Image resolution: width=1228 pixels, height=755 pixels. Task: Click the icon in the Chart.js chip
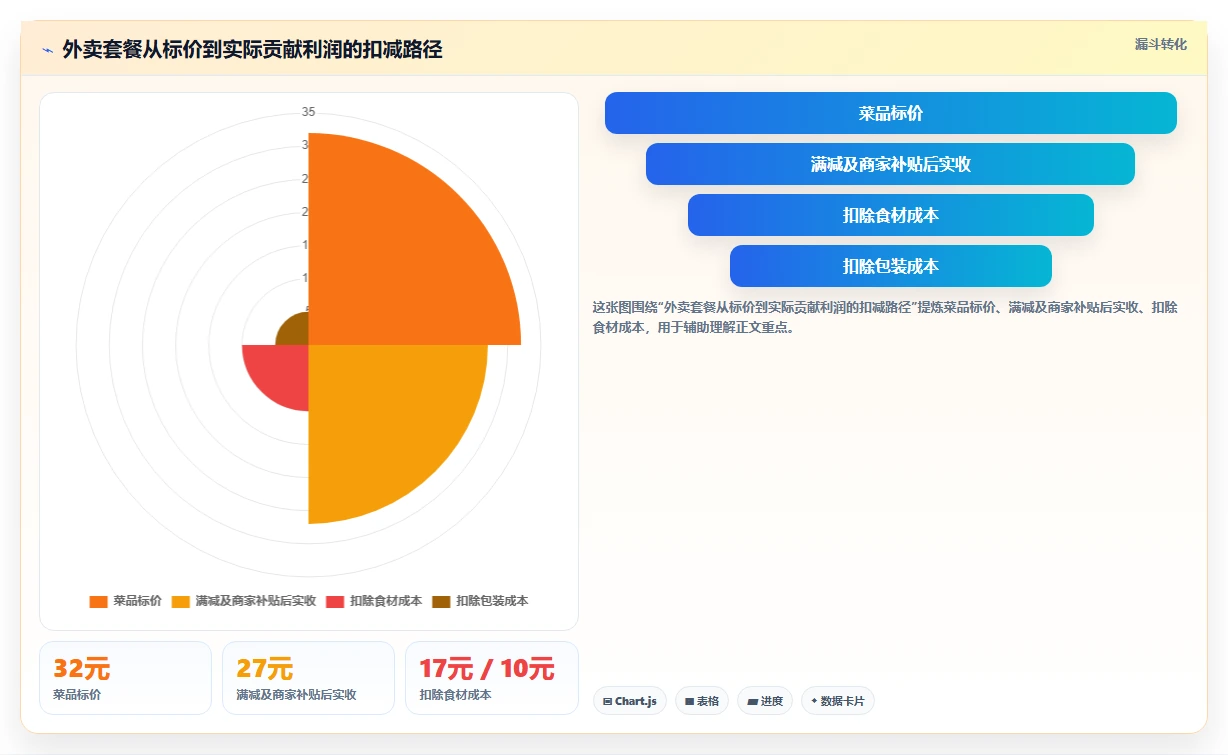click(607, 702)
